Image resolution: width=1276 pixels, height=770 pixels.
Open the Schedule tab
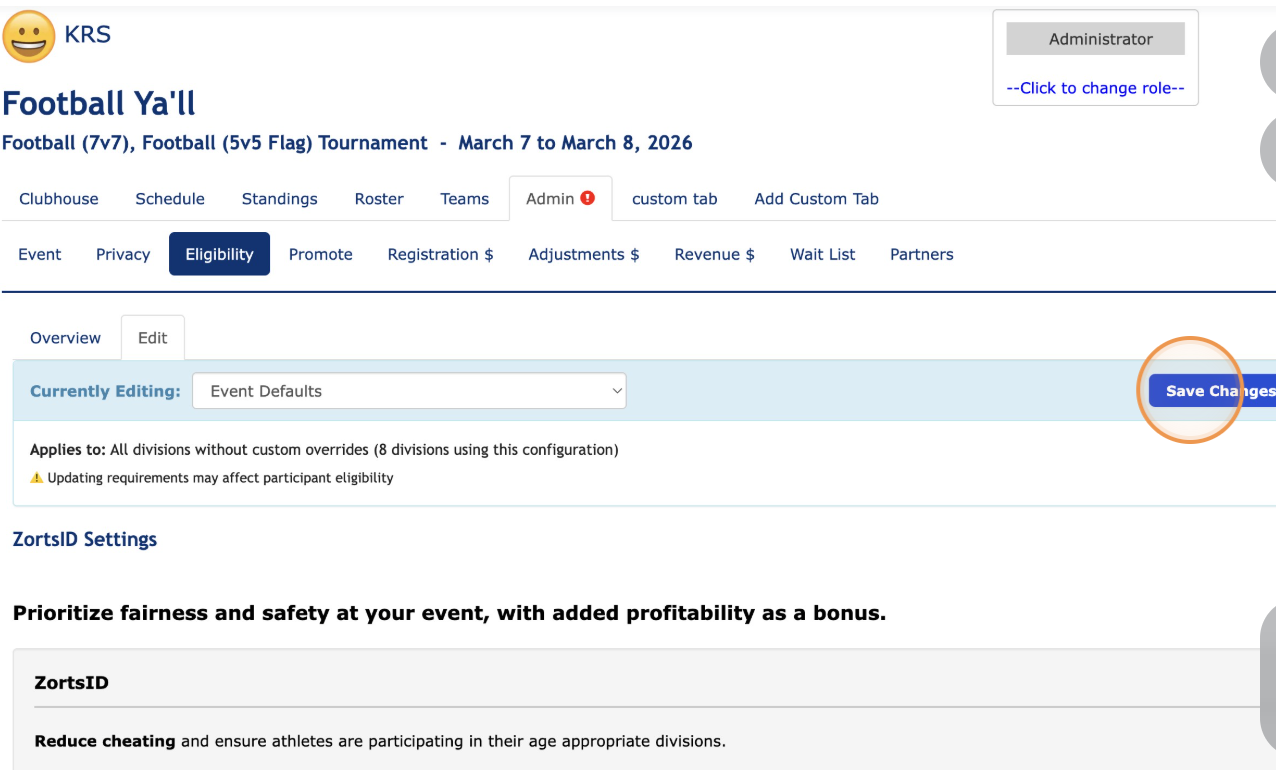point(170,199)
